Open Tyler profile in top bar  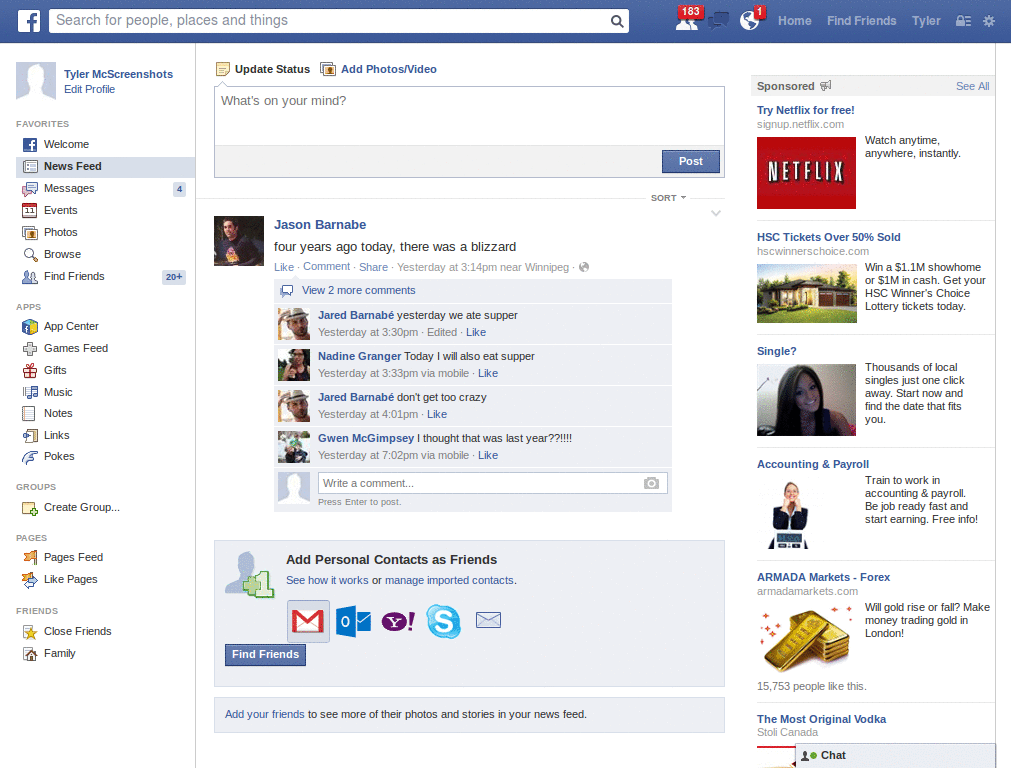pos(926,21)
